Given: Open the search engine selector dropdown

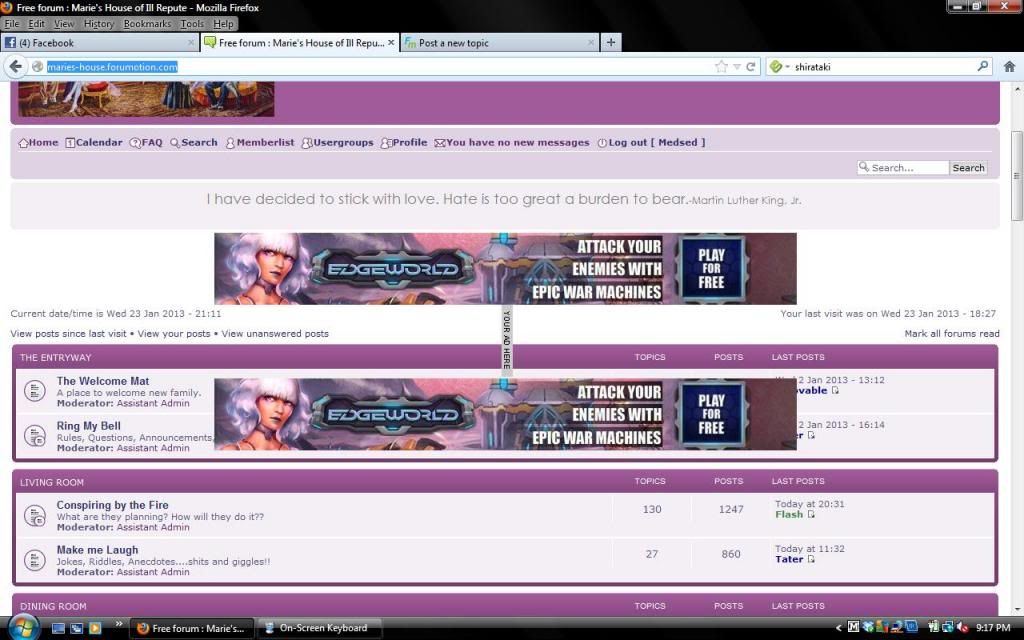Looking at the screenshot, I should (780, 67).
